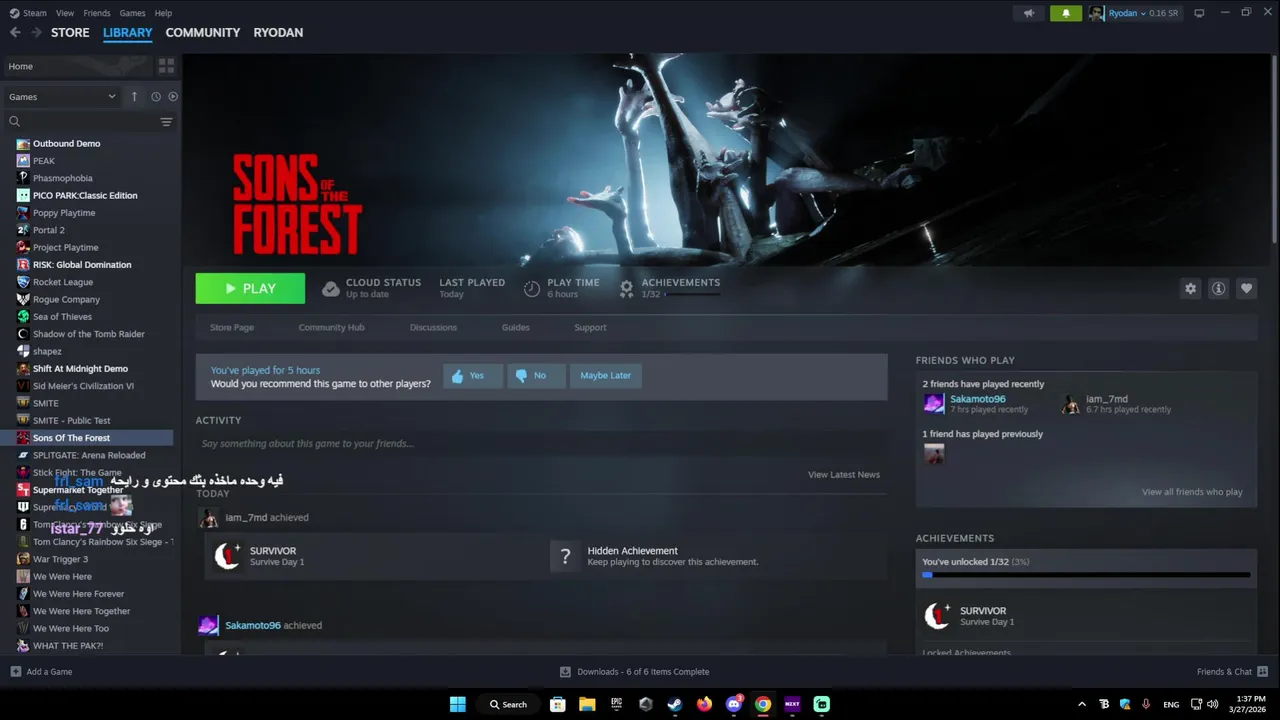Expand the Games category dropdown
This screenshot has height=720, width=1280.
pyautogui.click(x=62, y=97)
